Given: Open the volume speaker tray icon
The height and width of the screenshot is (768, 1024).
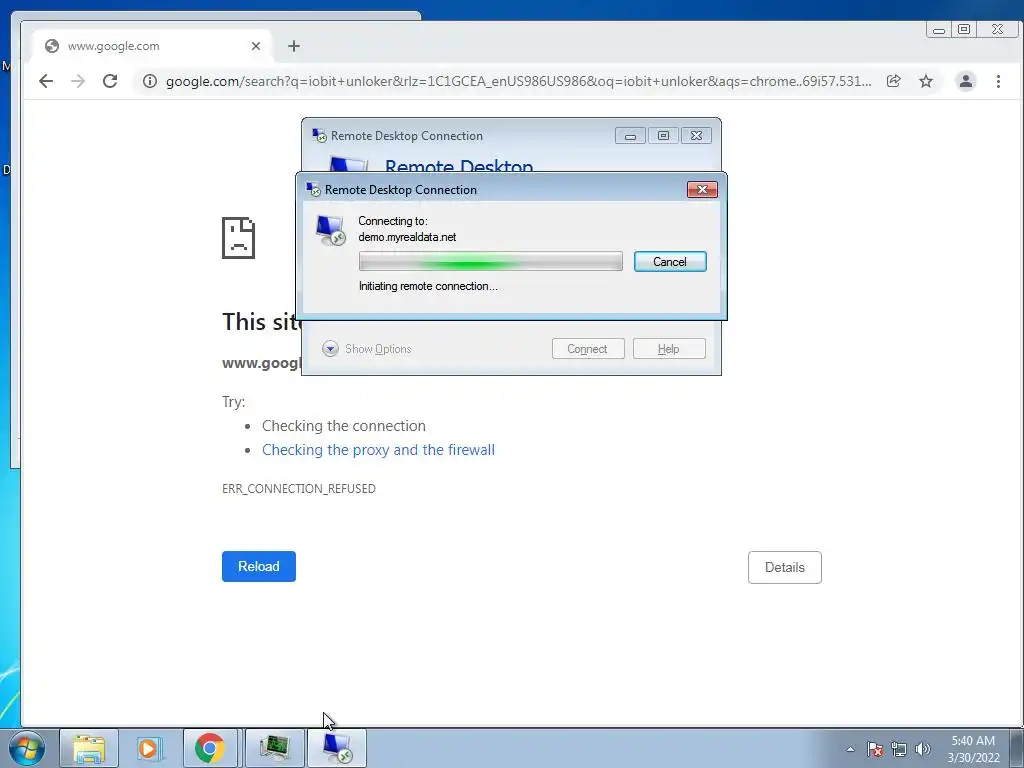Looking at the screenshot, I should point(923,749).
